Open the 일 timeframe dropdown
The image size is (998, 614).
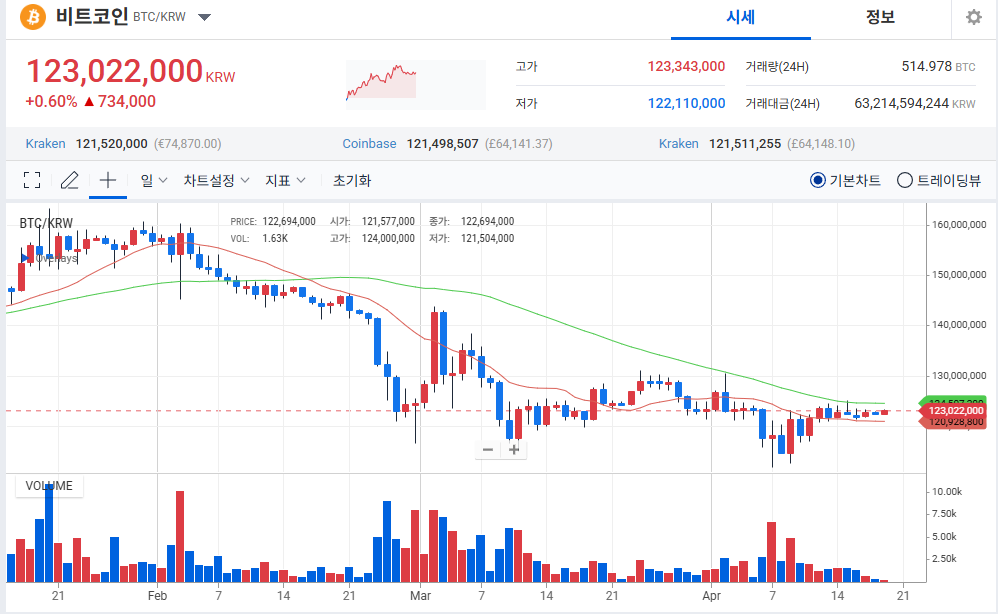pos(153,180)
